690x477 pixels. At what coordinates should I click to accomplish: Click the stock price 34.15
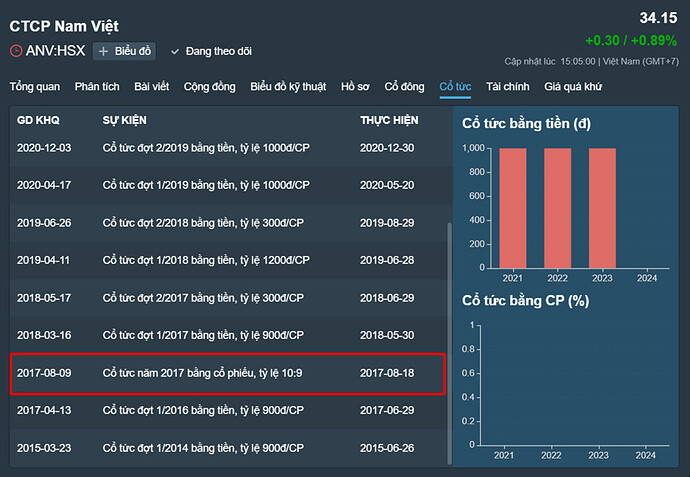point(658,18)
